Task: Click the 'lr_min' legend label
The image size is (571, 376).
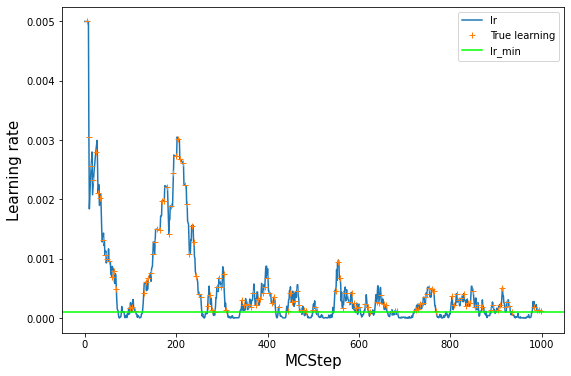Action: (505, 51)
